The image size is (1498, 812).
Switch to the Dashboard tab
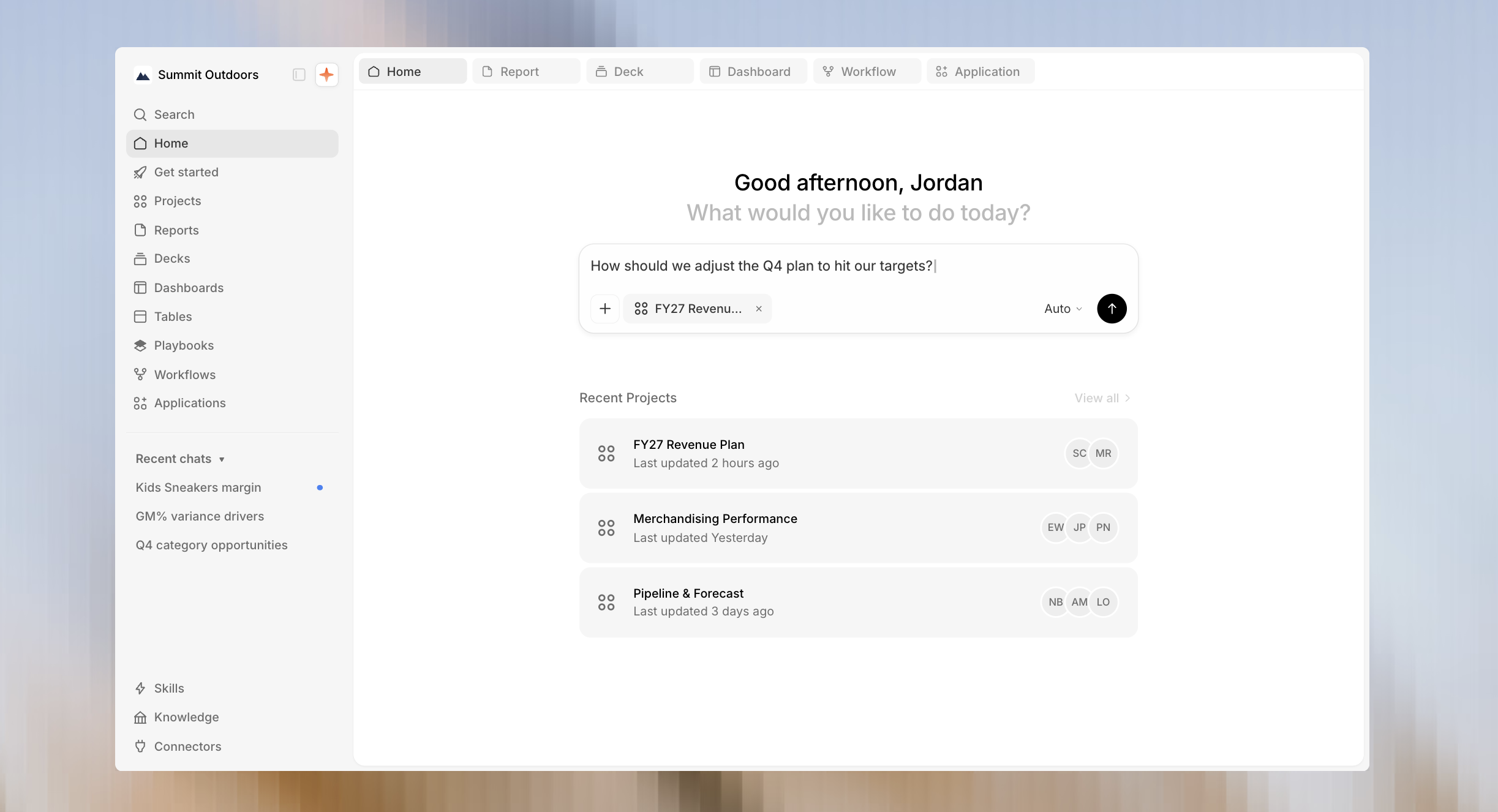753,72
